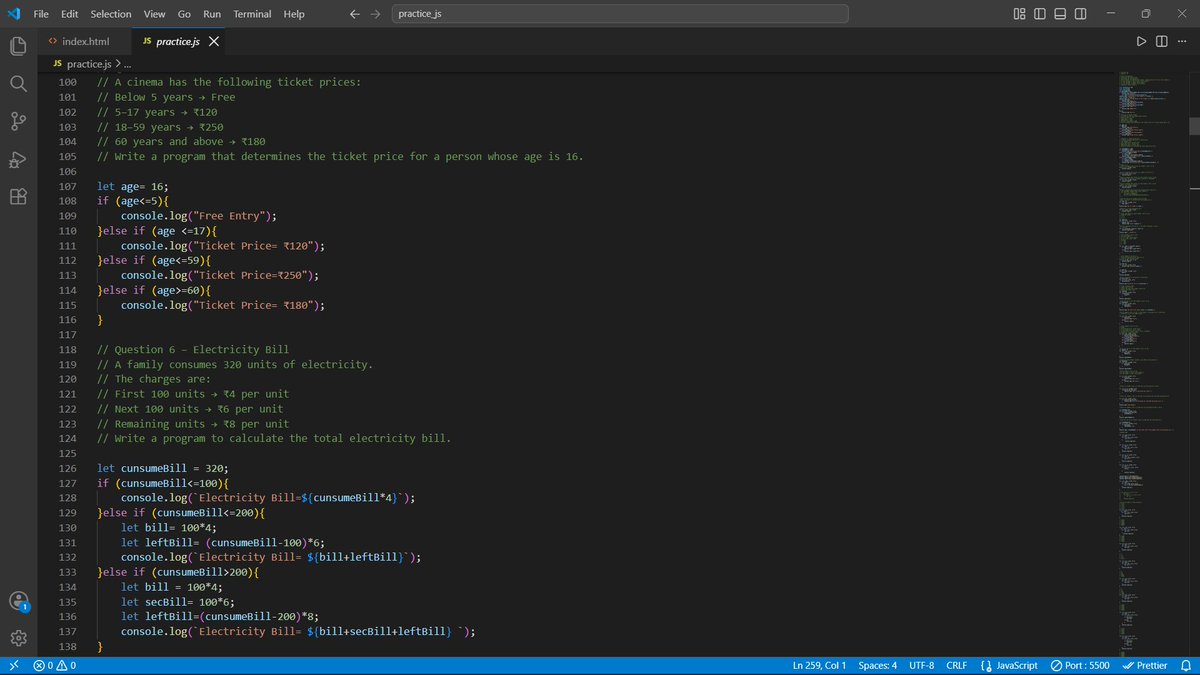Click line number 107 in gutter
1200x675 pixels.
click(x=68, y=187)
